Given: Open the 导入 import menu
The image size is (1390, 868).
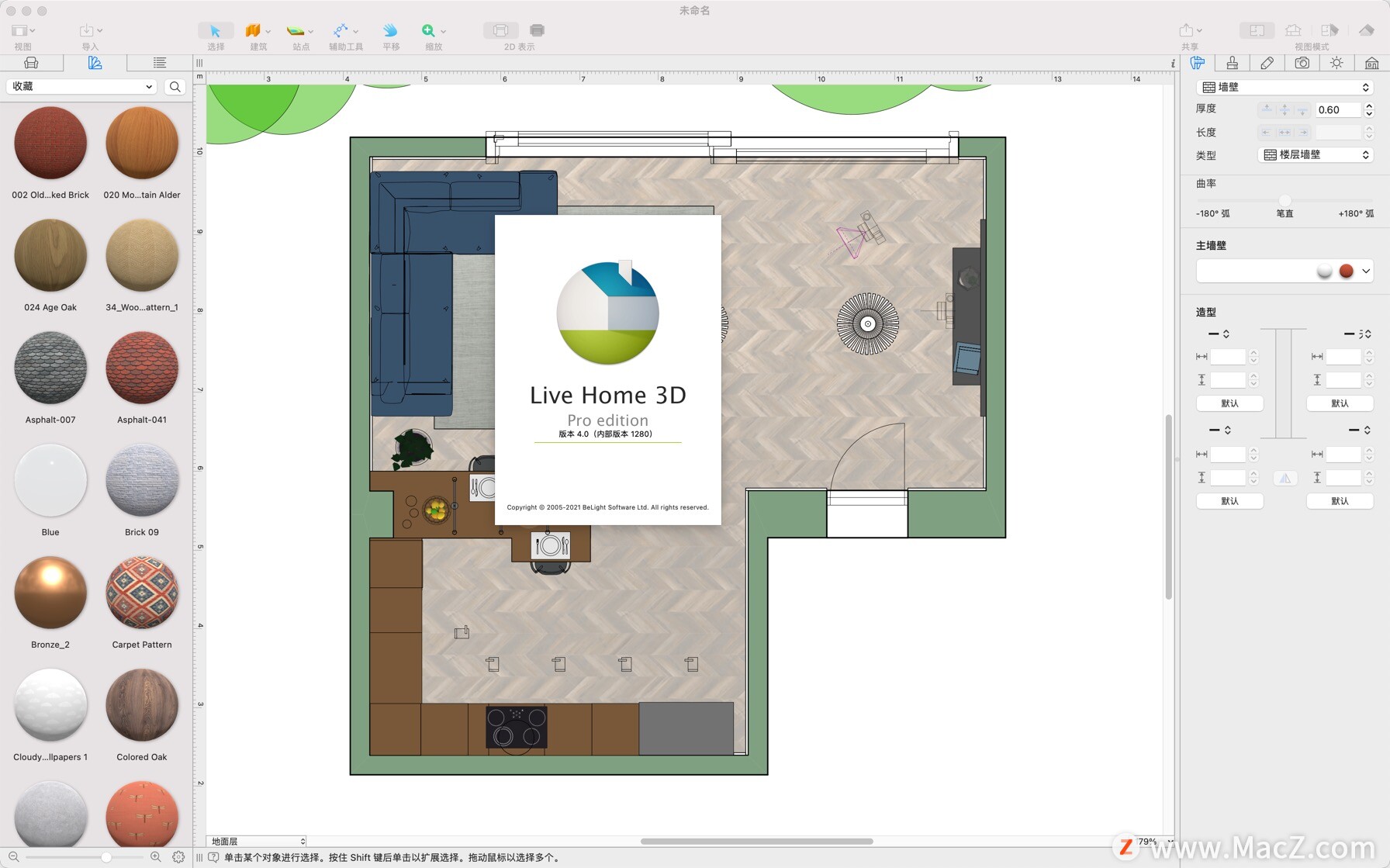Looking at the screenshot, I should coord(91,31).
